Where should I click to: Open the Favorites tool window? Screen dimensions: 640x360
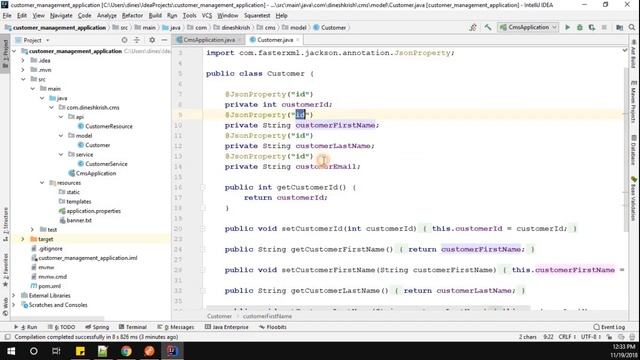[5, 270]
